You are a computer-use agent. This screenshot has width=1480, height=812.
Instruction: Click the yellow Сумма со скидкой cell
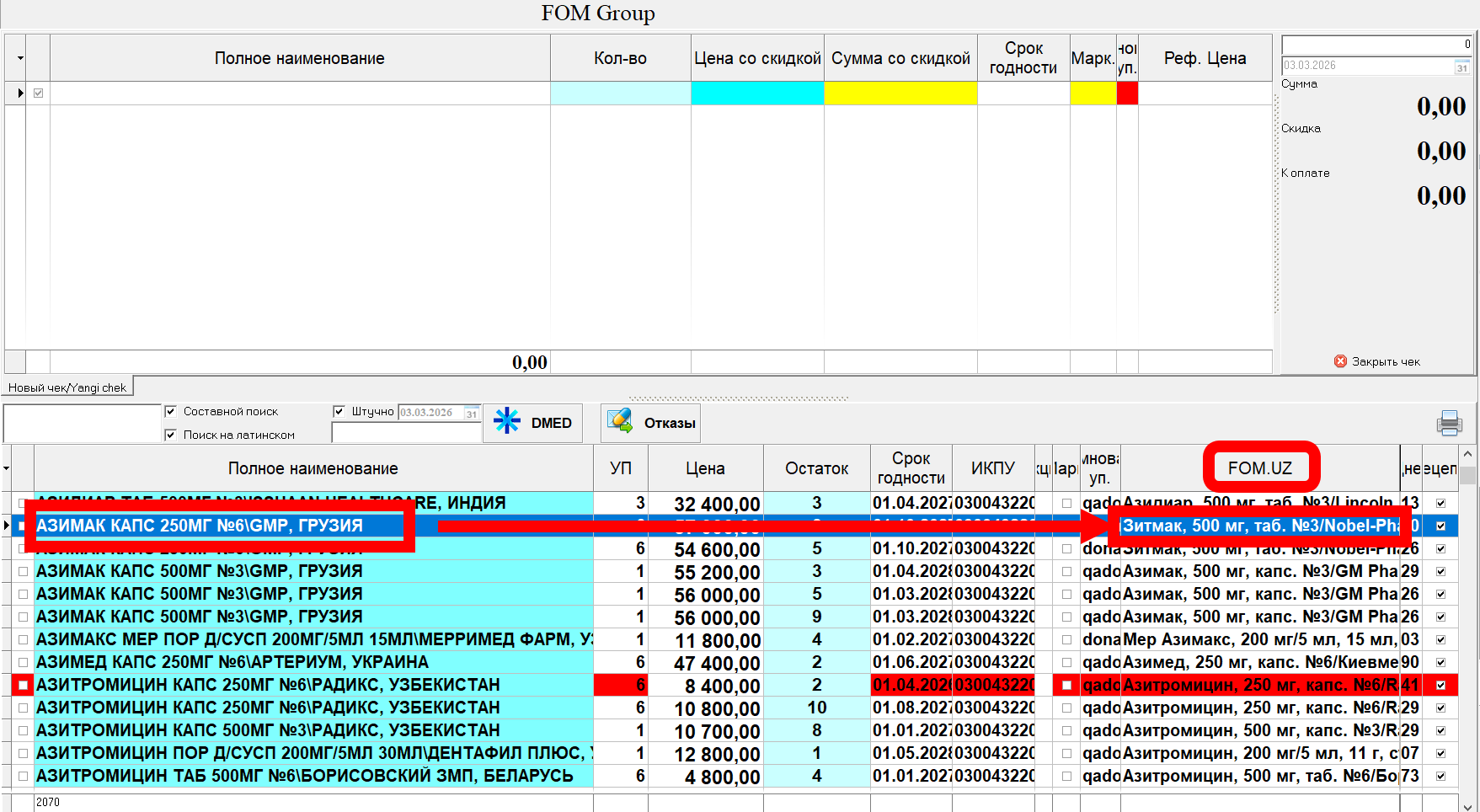[x=900, y=93]
